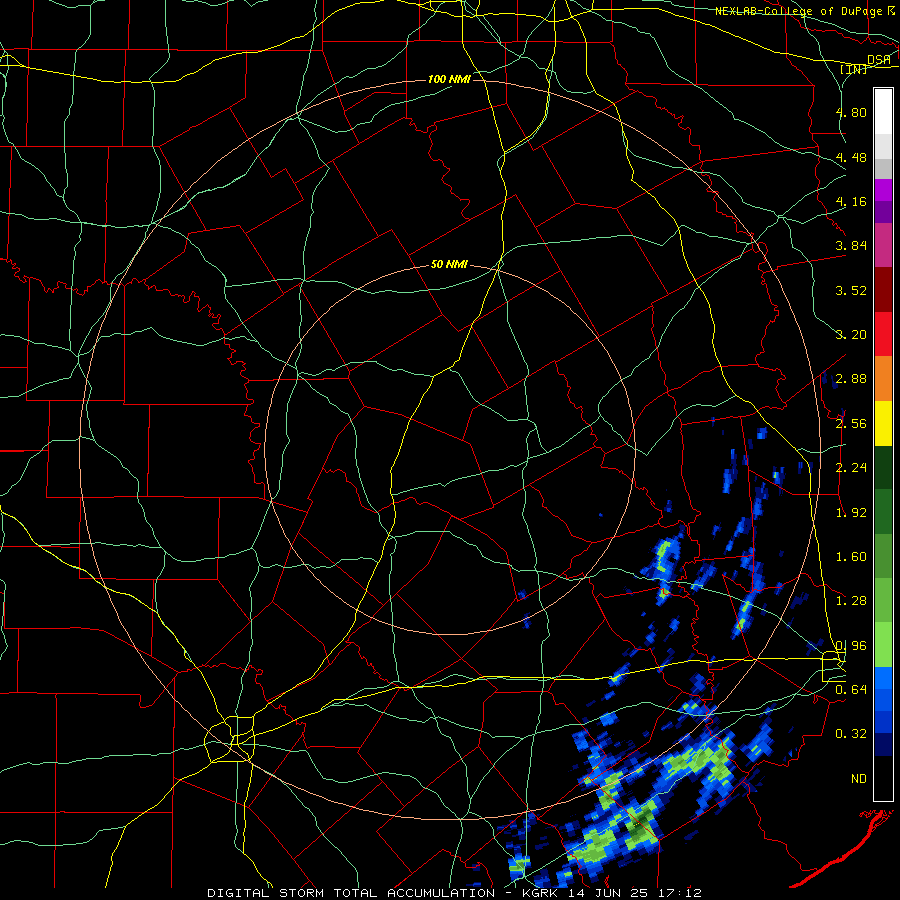Click the 0.96 legend value
The image size is (900, 900).
(851, 646)
